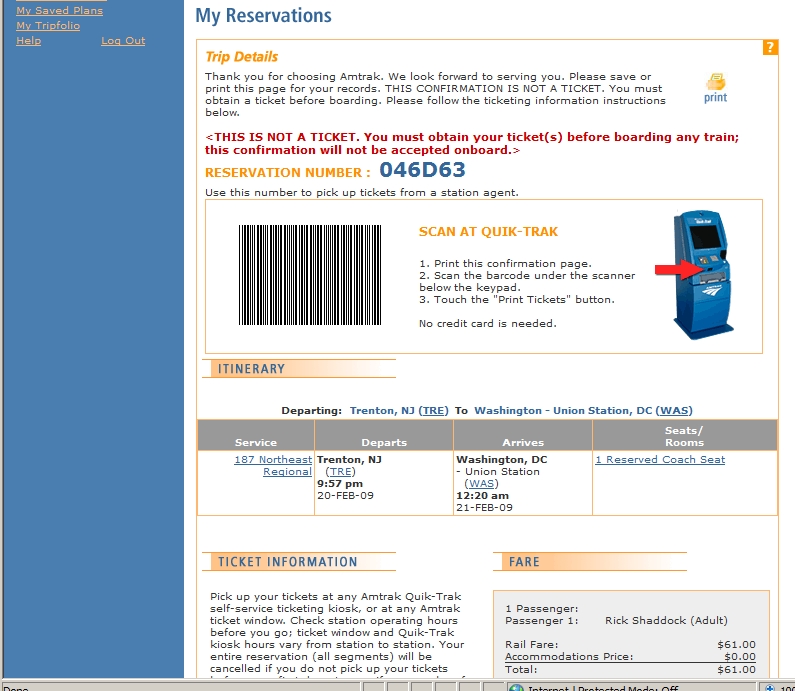Click the Log Out link
795x691 pixels.
click(x=123, y=41)
